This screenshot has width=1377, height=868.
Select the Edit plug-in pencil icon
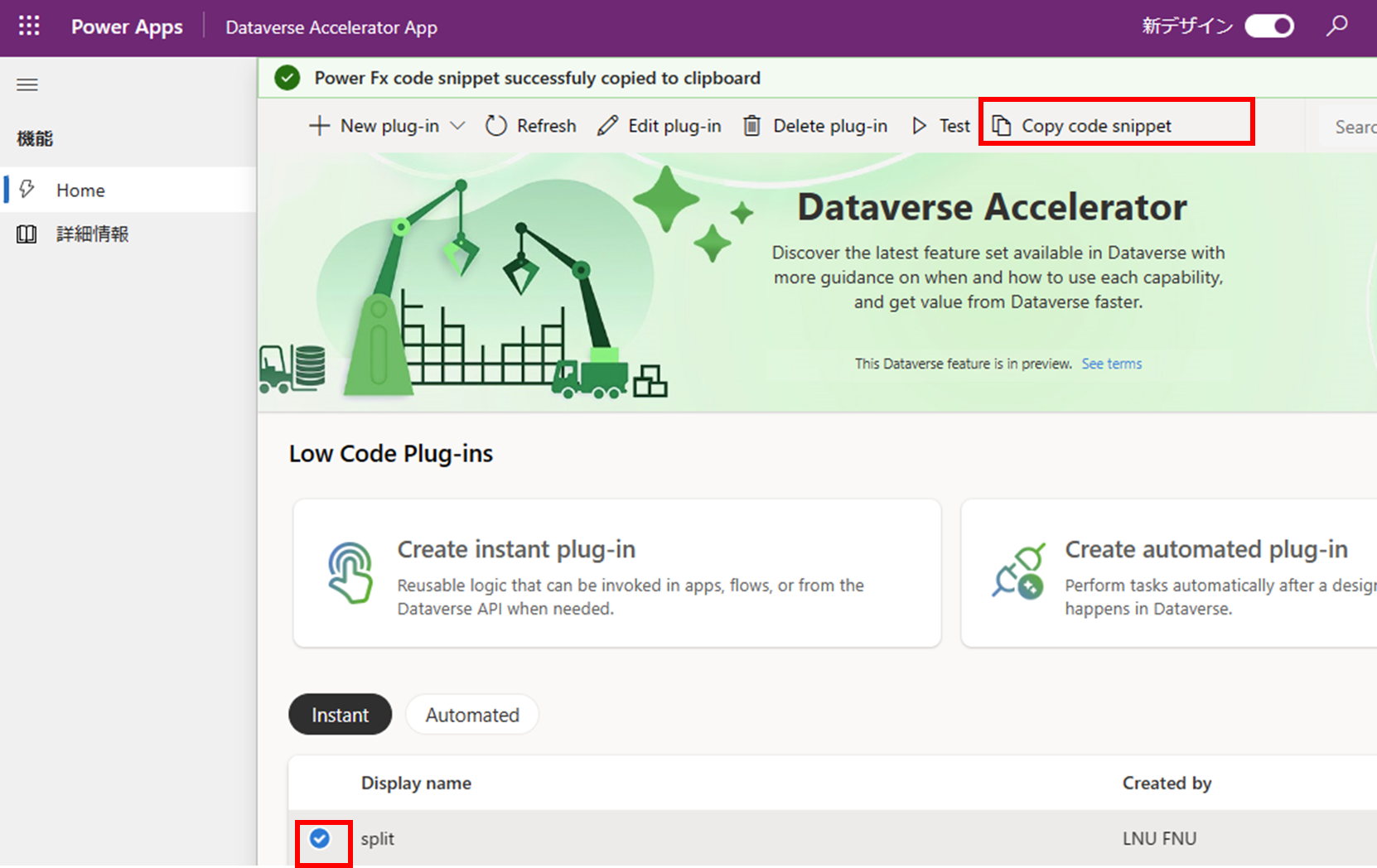[607, 125]
